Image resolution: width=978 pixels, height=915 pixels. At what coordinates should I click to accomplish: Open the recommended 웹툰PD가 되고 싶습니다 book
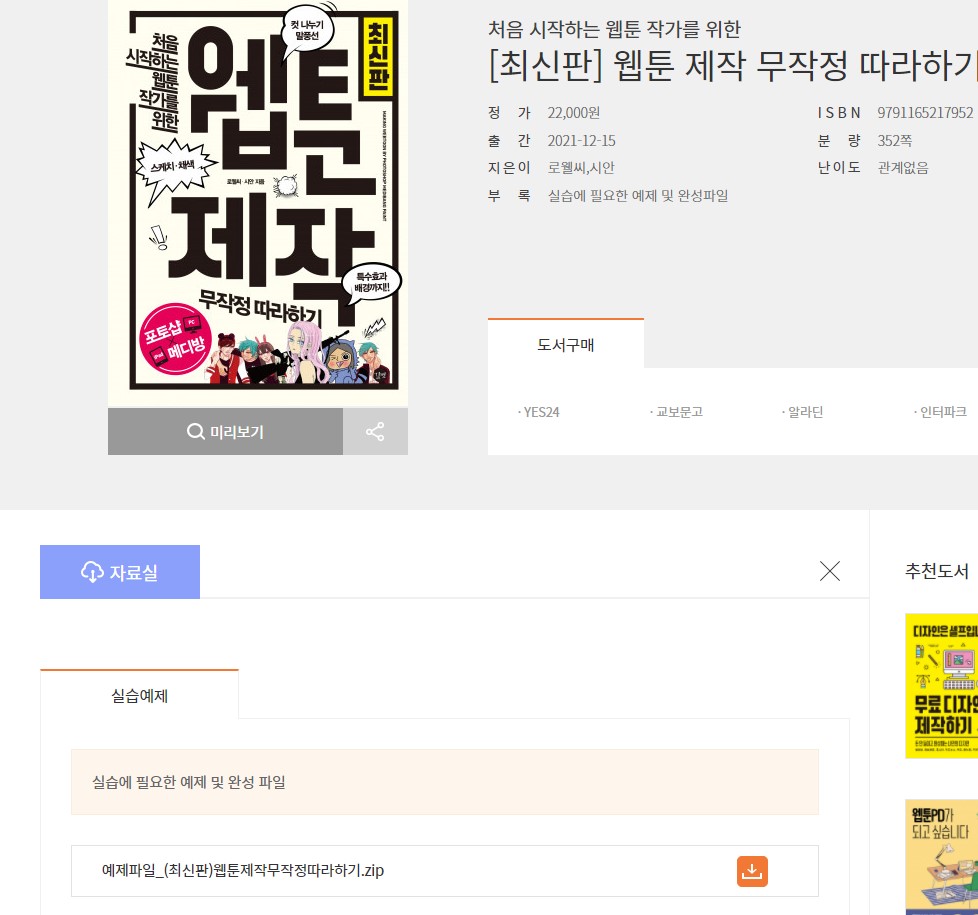pyautogui.click(x=941, y=857)
